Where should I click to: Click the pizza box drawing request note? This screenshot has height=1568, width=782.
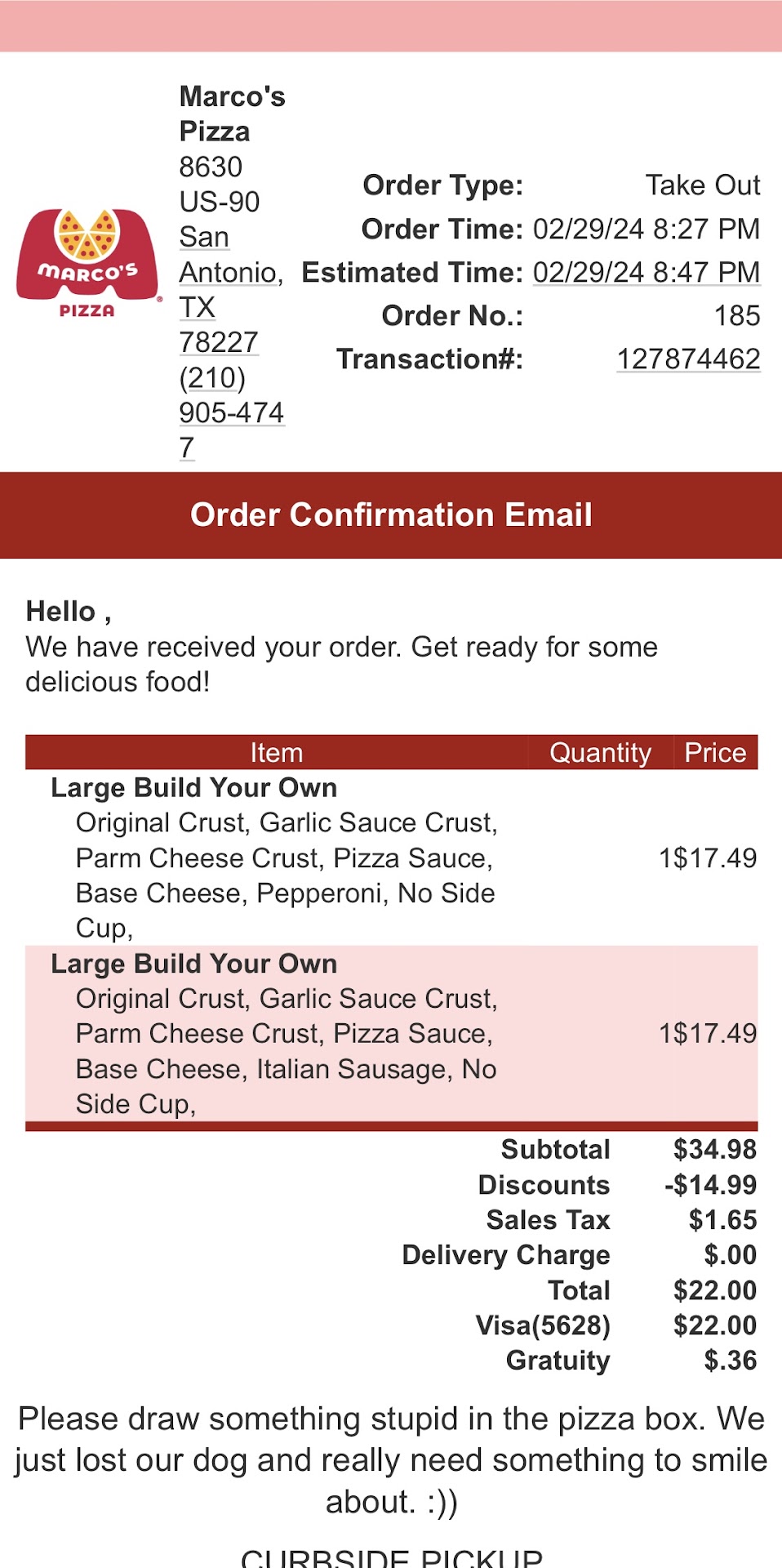point(391,1460)
